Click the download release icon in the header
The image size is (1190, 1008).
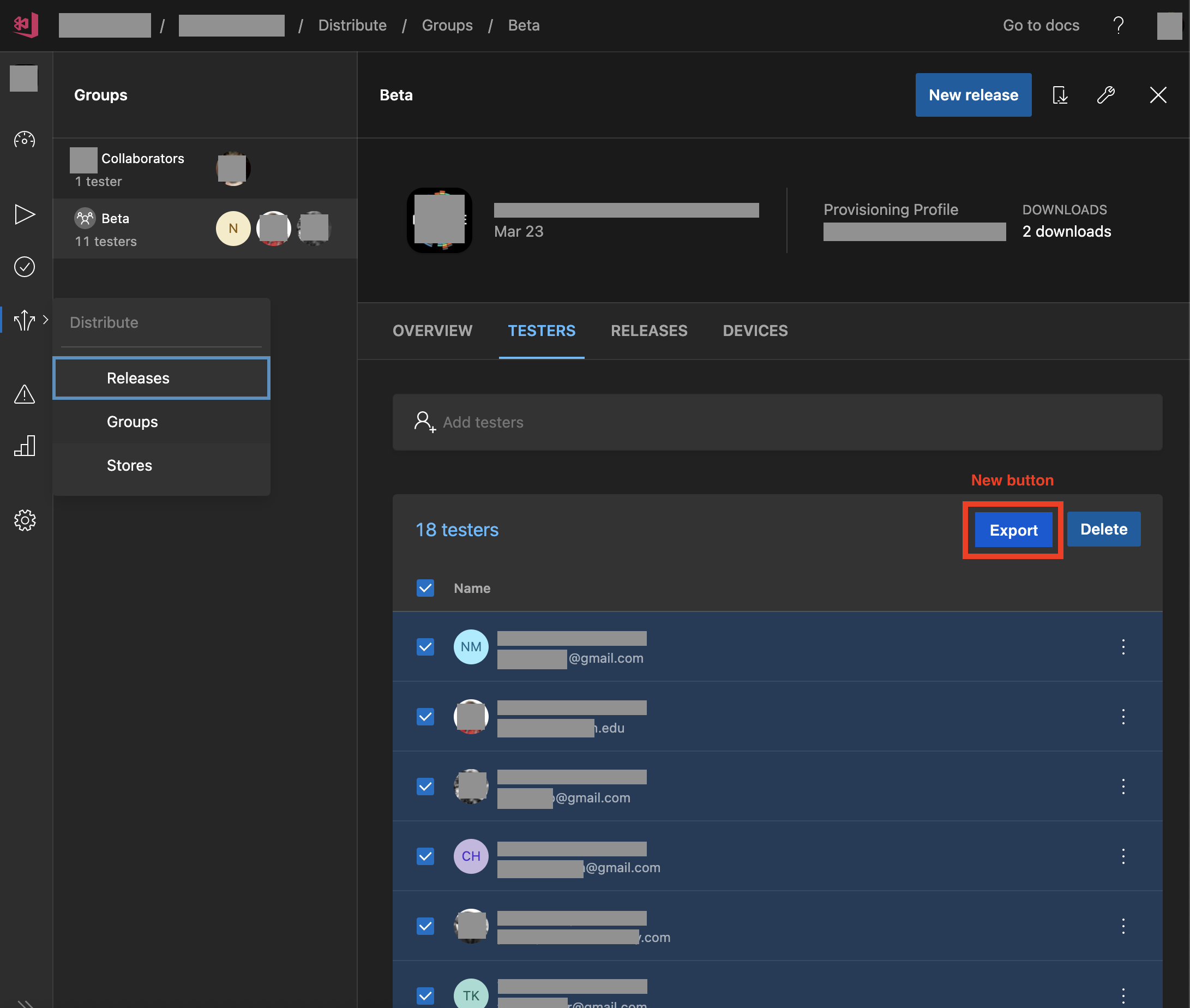(x=1060, y=95)
